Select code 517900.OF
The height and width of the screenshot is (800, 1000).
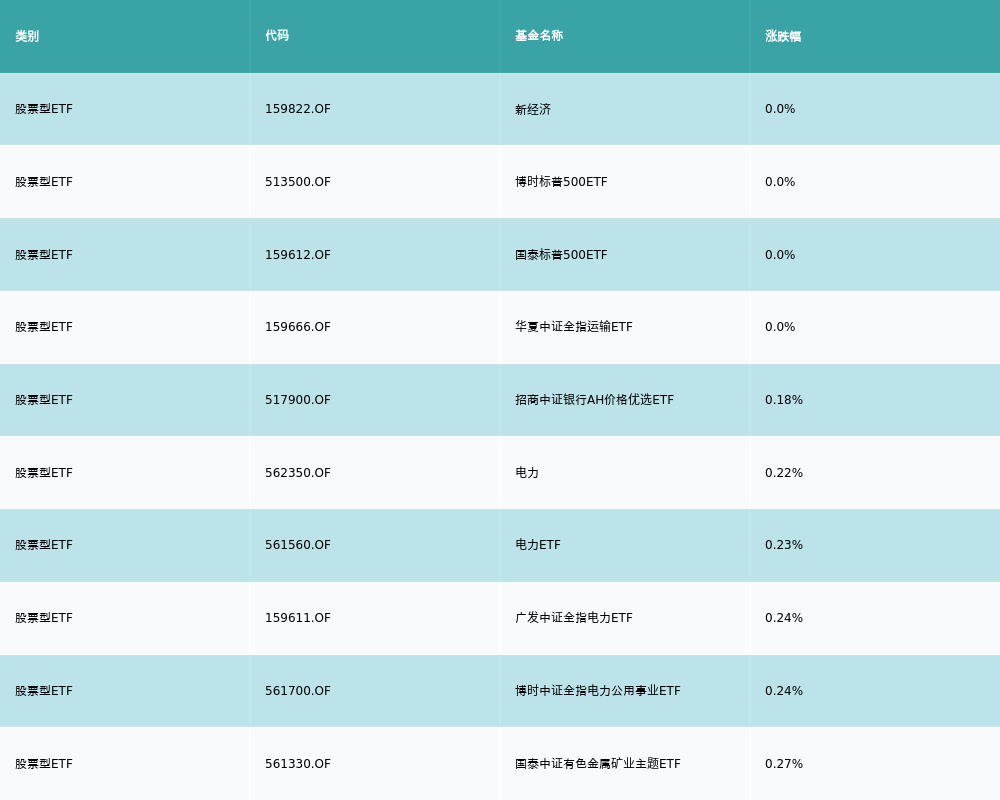point(298,400)
